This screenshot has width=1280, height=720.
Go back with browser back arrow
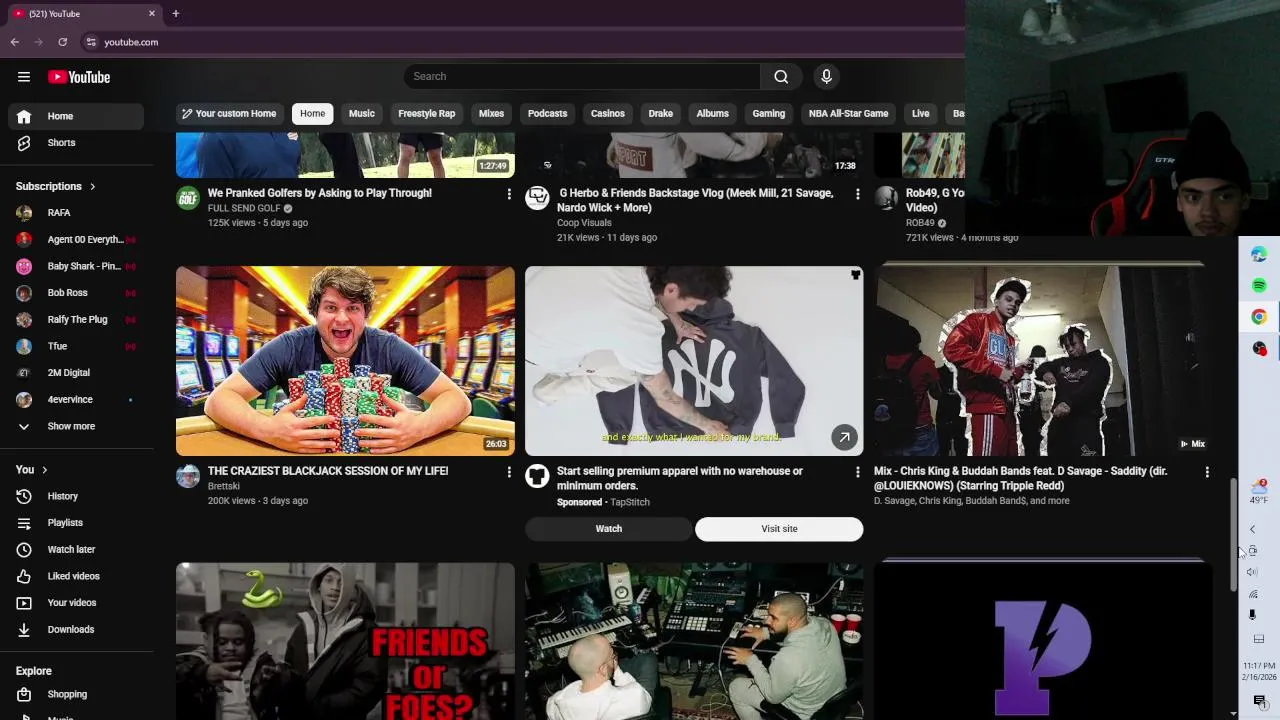point(15,42)
